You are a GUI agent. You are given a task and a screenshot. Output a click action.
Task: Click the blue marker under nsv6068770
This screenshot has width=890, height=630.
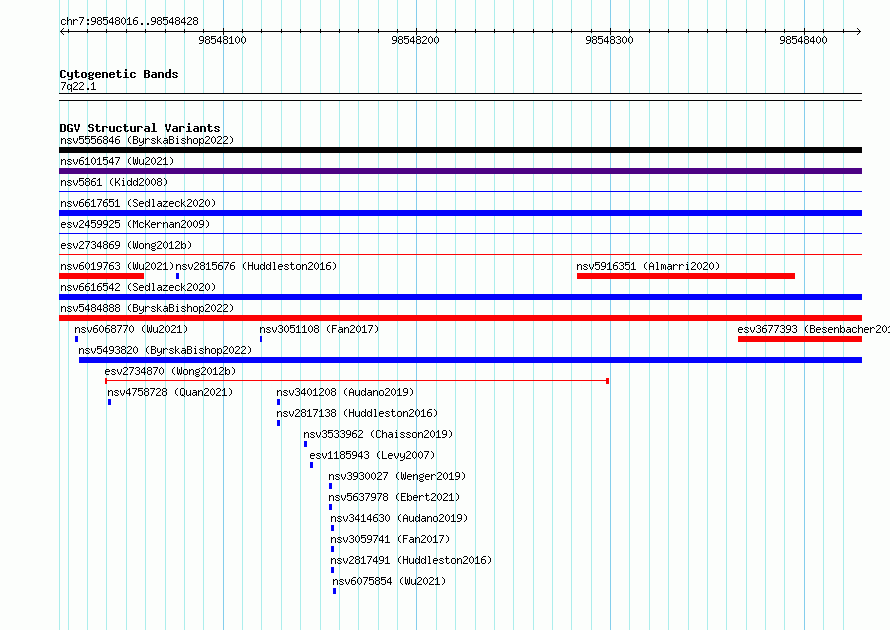tap(77, 339)
